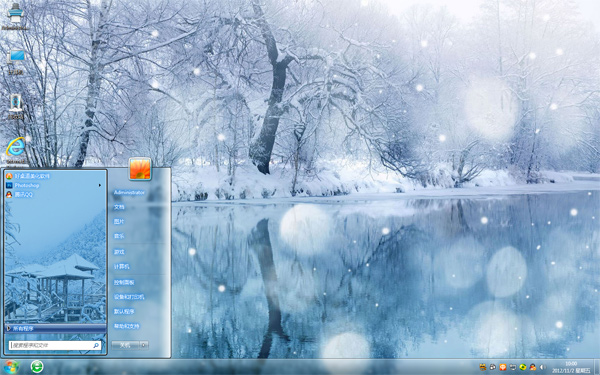
Task: Open 图片 (Pictures) in the Start menu
Action: 119,222
